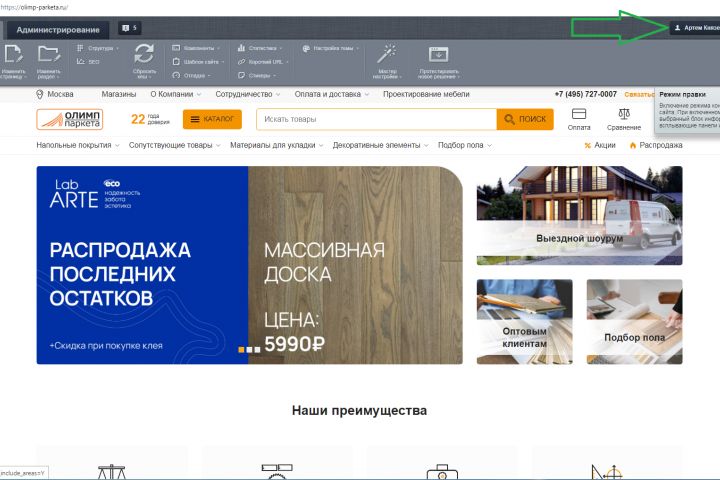This screenshot has width=720, height=480.
Task: Expand the О Компании menu
Action: (176, 94)
